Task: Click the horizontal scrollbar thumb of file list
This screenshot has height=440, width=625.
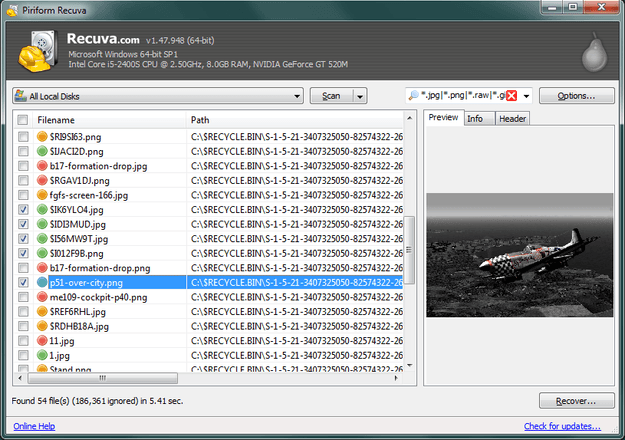Action: [103, 378]
